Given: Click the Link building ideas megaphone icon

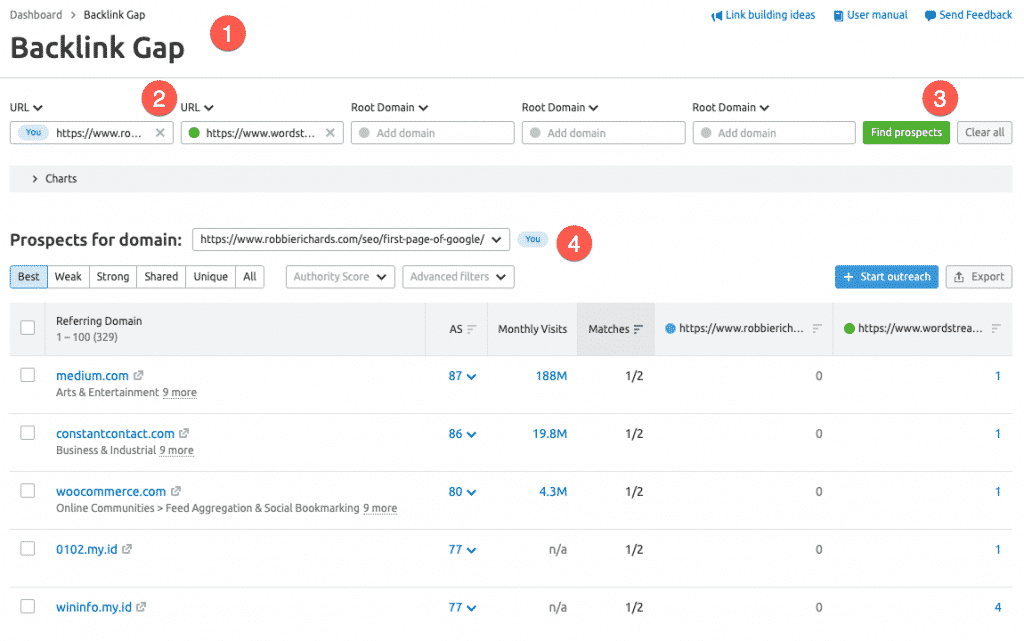Looking at the screenshot, I should point(716,14).
